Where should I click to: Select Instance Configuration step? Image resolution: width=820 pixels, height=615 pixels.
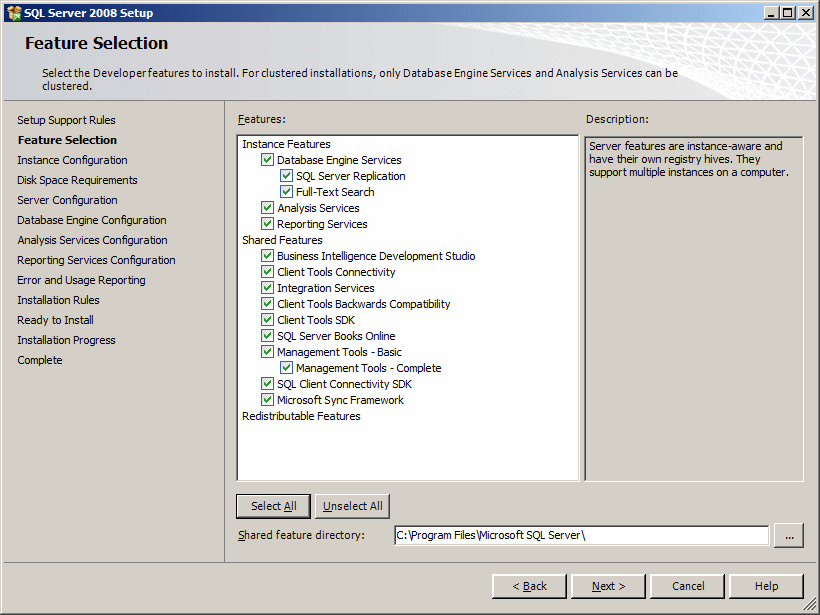click(x=72, y=160)
